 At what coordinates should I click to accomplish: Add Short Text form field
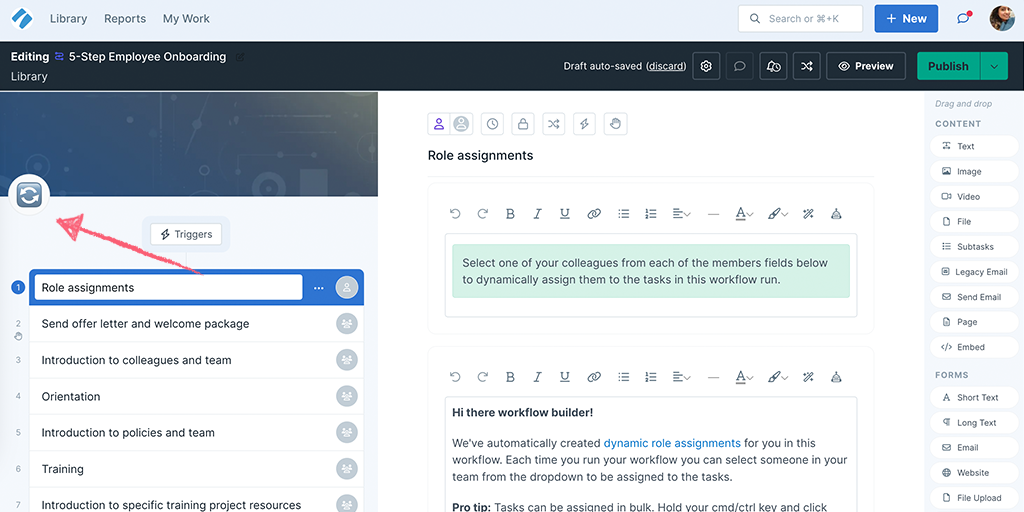coord(973,398)
